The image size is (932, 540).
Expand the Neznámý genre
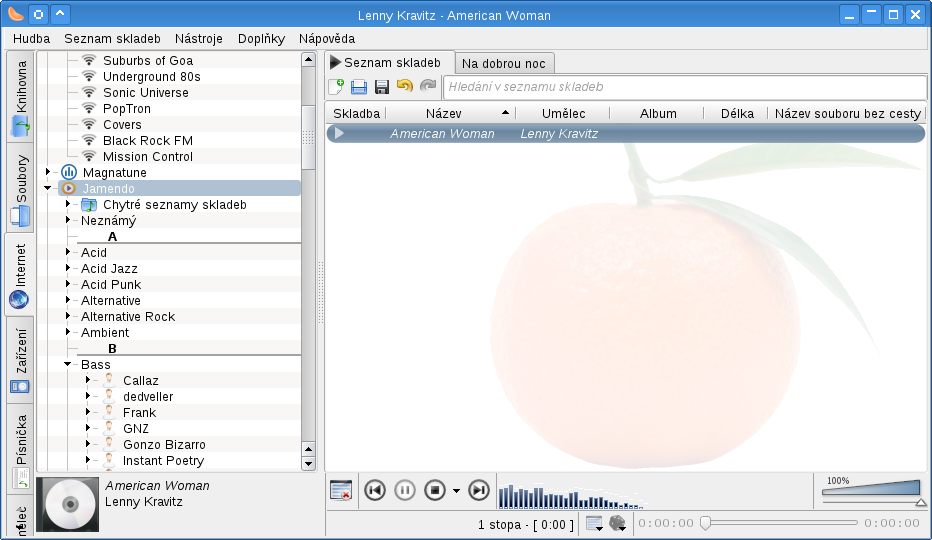(68, 220)
